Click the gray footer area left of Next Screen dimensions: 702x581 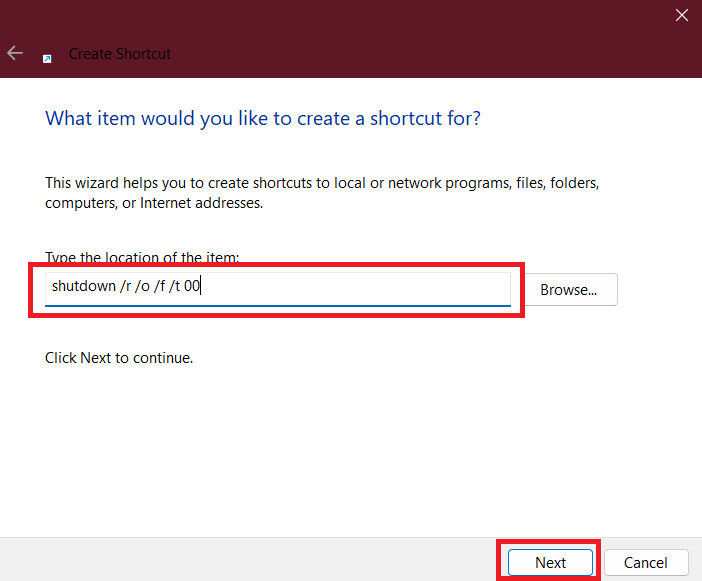click(x=250, y=560)
